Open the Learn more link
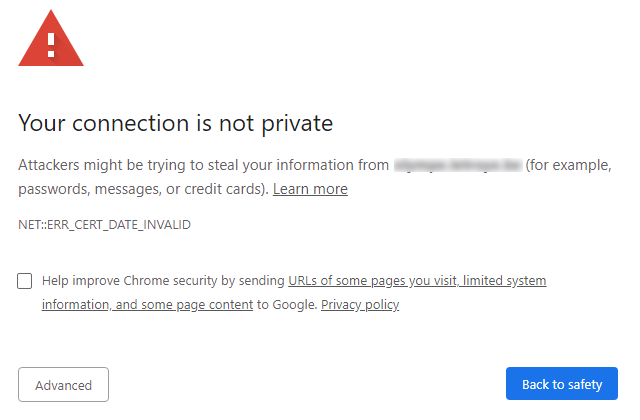 click(x=310, y=189)
